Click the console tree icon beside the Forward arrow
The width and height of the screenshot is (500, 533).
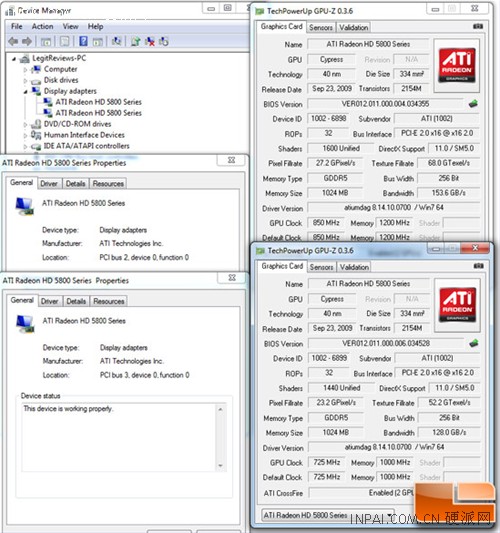[x=46, y=41]
